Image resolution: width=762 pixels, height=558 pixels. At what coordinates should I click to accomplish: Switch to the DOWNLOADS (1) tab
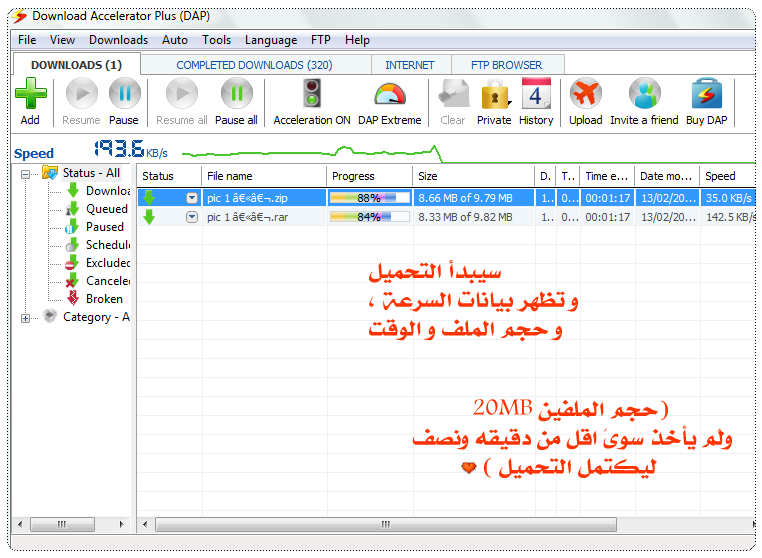[77, 65]
